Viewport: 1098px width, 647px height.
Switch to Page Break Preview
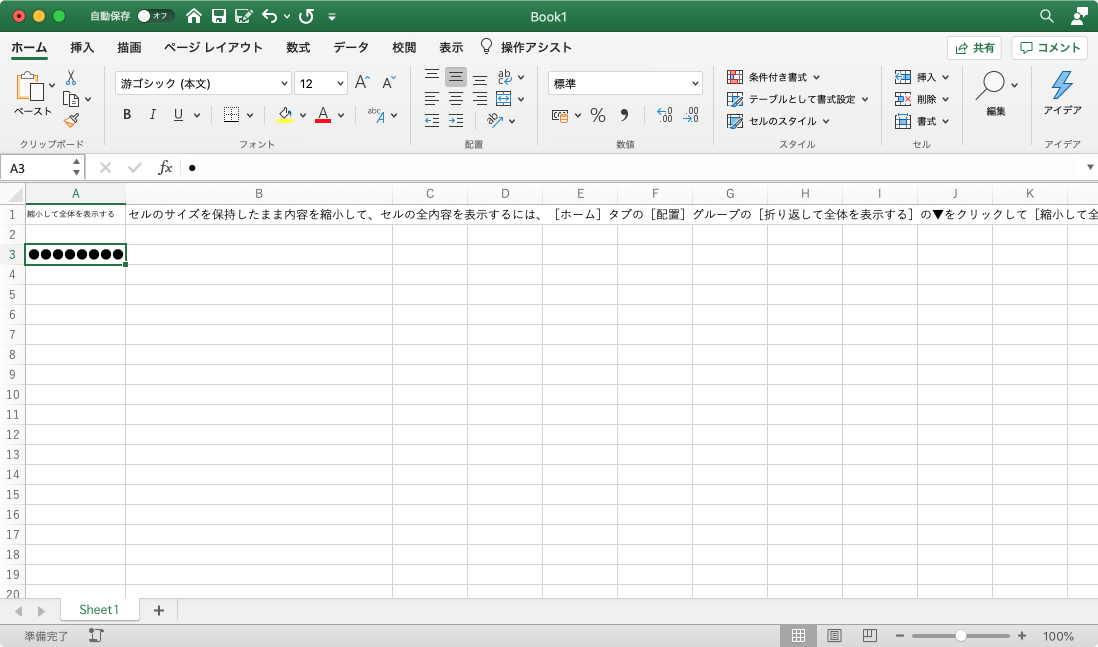tap(870, 635)
